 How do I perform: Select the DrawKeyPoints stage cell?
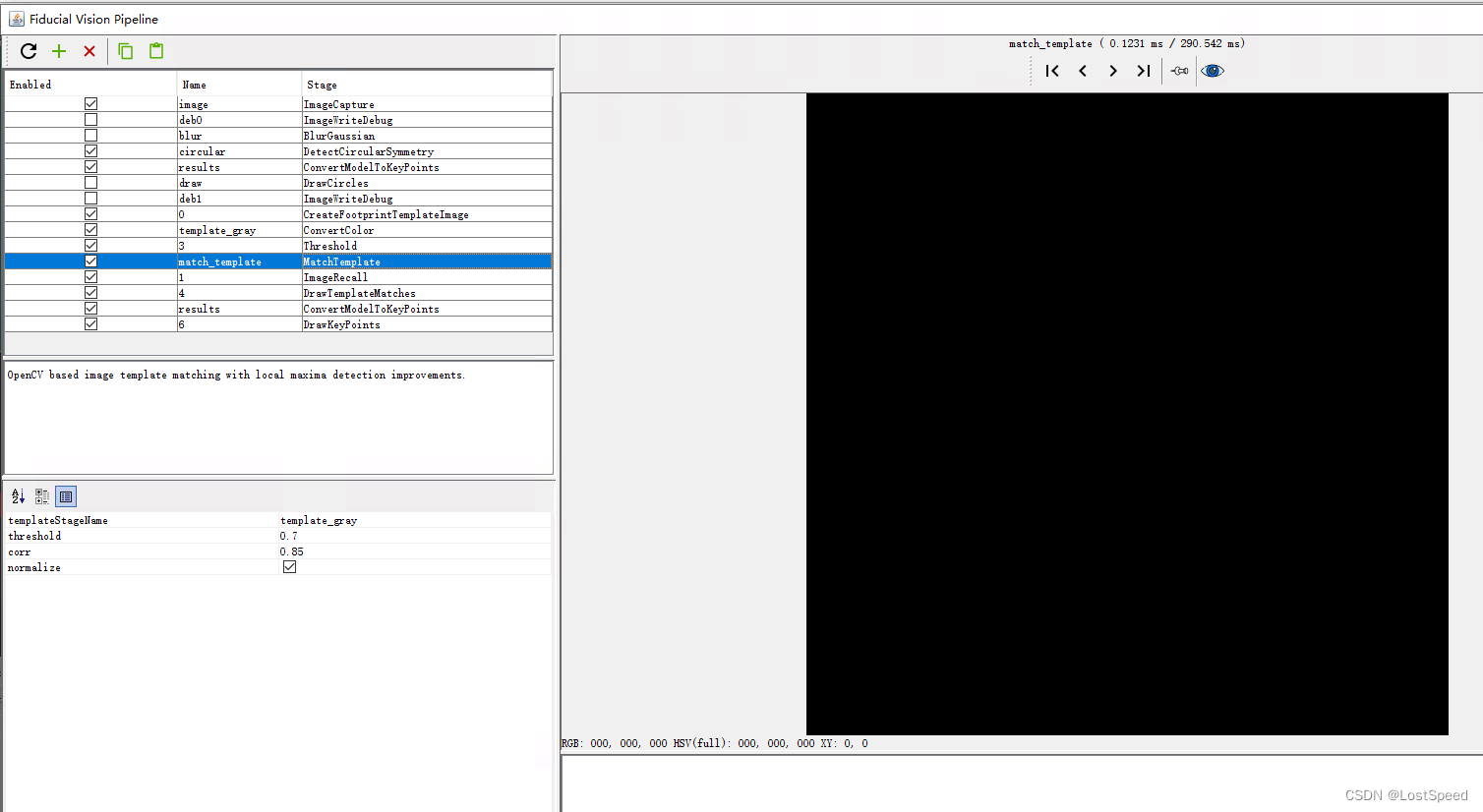[427, 324]
